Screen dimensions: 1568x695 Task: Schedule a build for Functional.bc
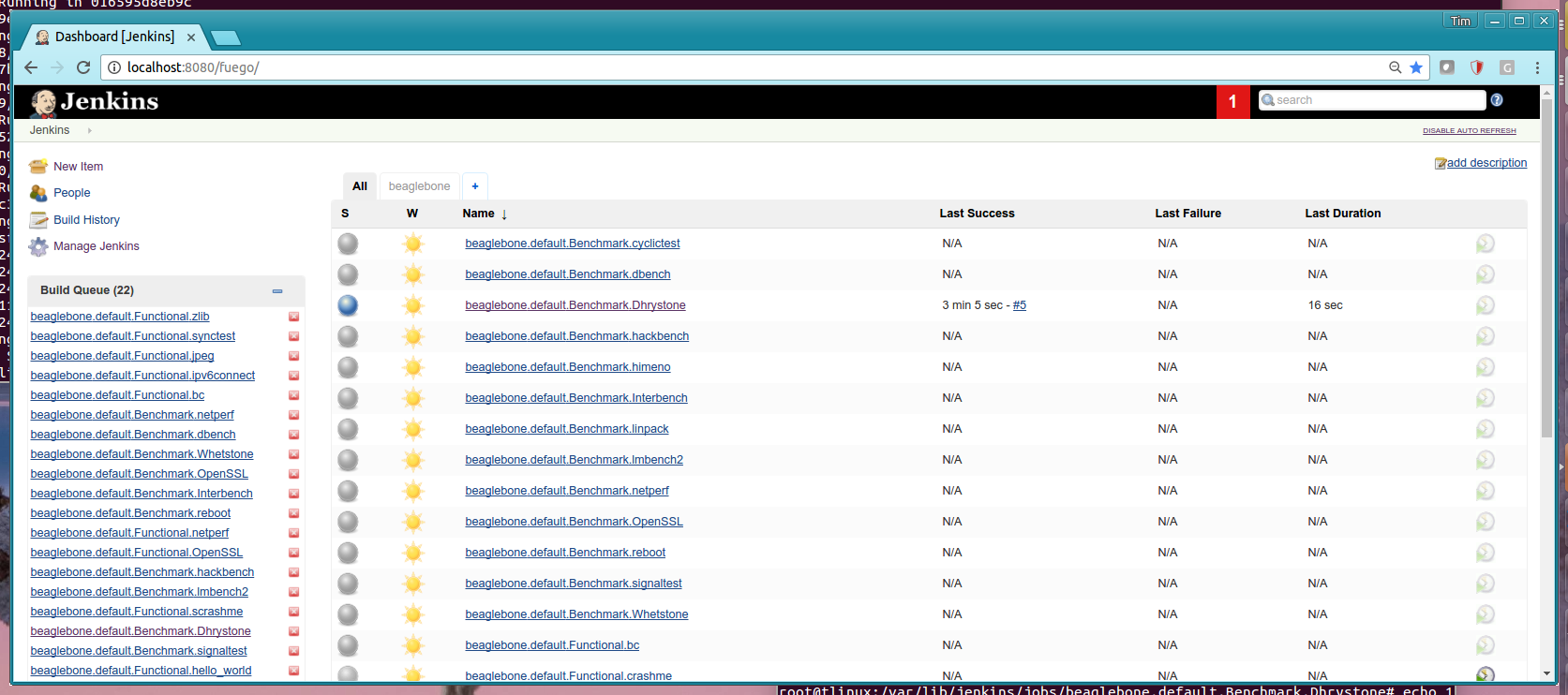click(x=1486, y=645)
